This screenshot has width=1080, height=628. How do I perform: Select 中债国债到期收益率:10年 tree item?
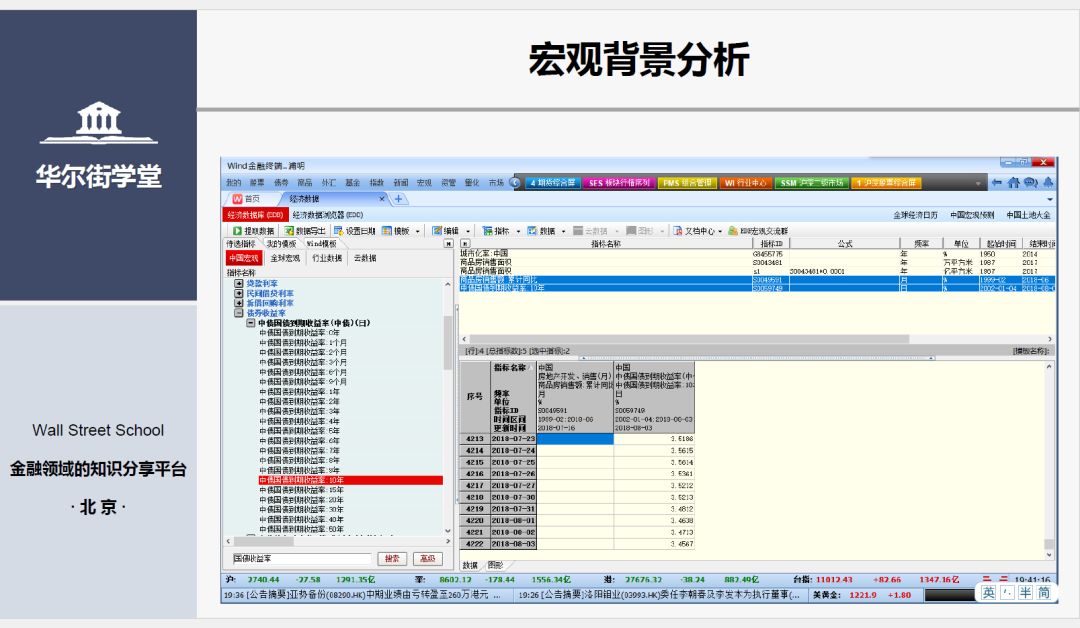coord(350,480)
